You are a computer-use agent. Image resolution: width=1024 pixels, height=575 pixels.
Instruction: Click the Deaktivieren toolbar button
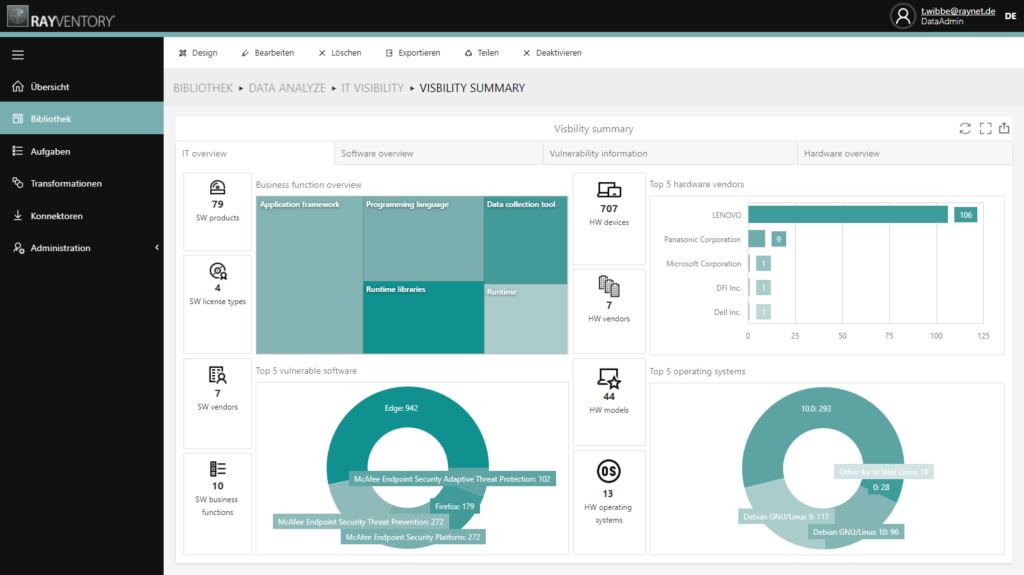[552, 53]
